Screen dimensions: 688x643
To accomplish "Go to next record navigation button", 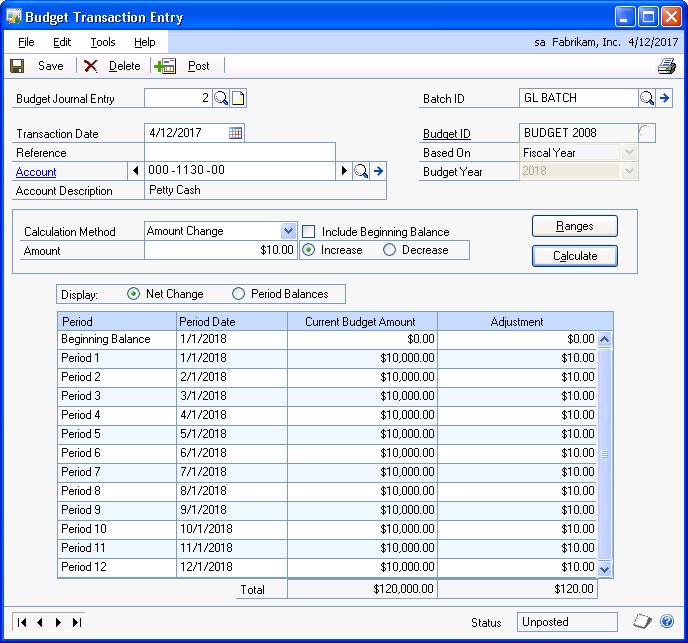I will click(x=58, y=622).
